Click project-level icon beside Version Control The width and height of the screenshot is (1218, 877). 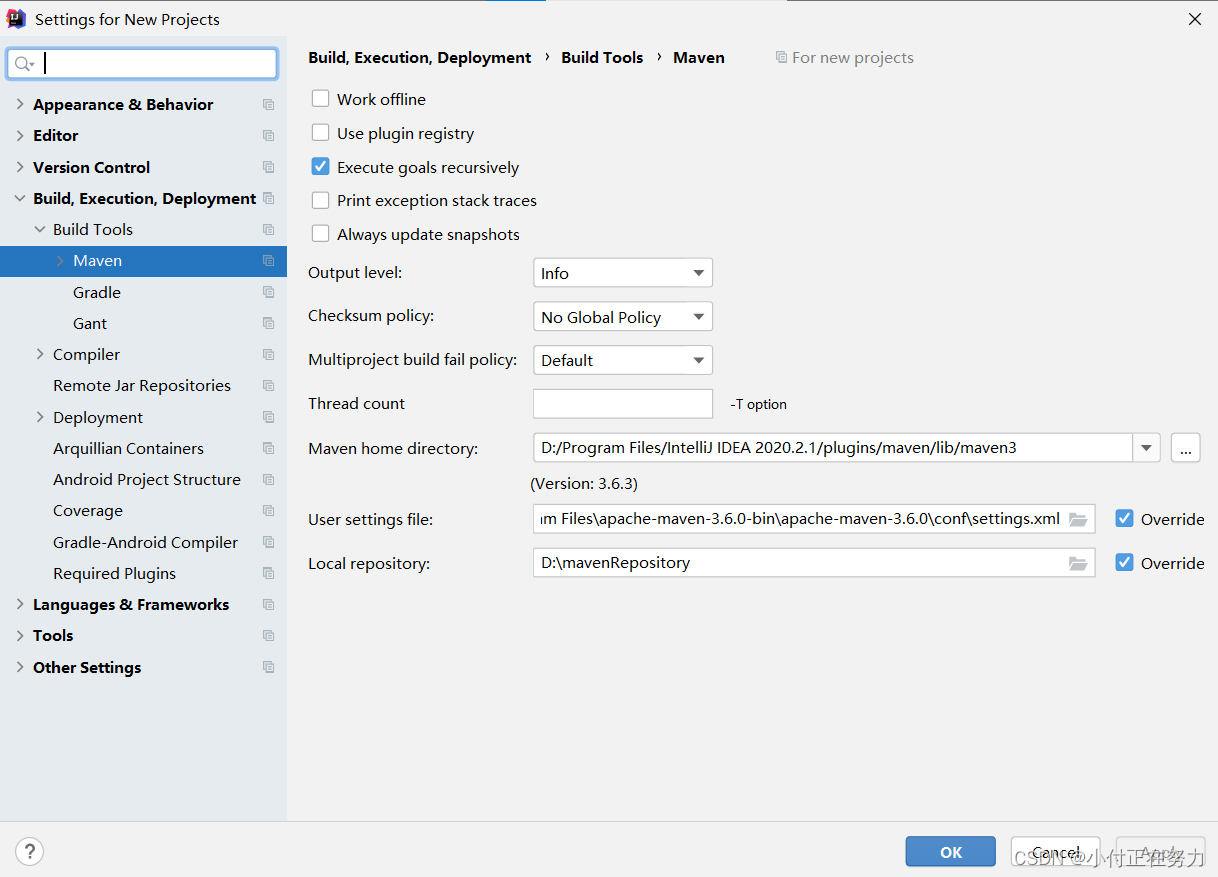pyautogui.click(x=268, y=167)
